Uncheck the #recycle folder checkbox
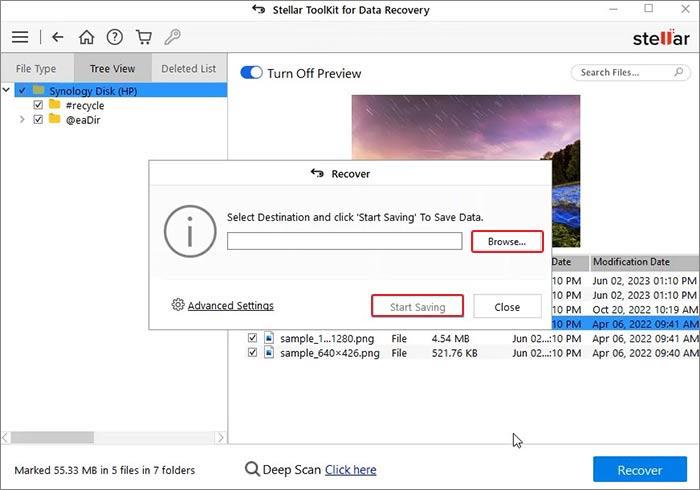This screenshot has height=490, width=700. click(x=39, y=104)
